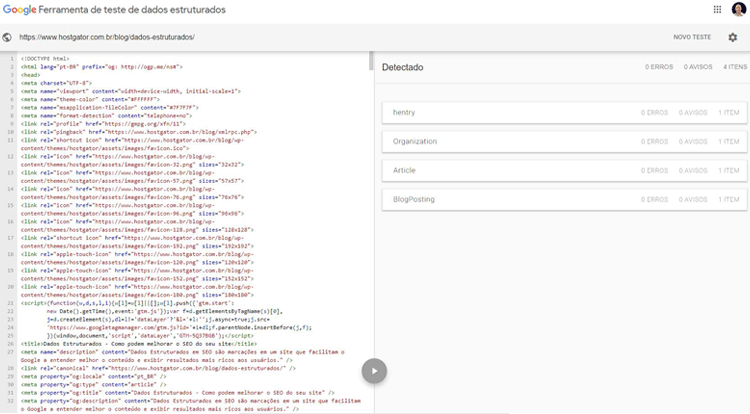Click the Google logo
The image size is (750, 414).
point(20,10)
